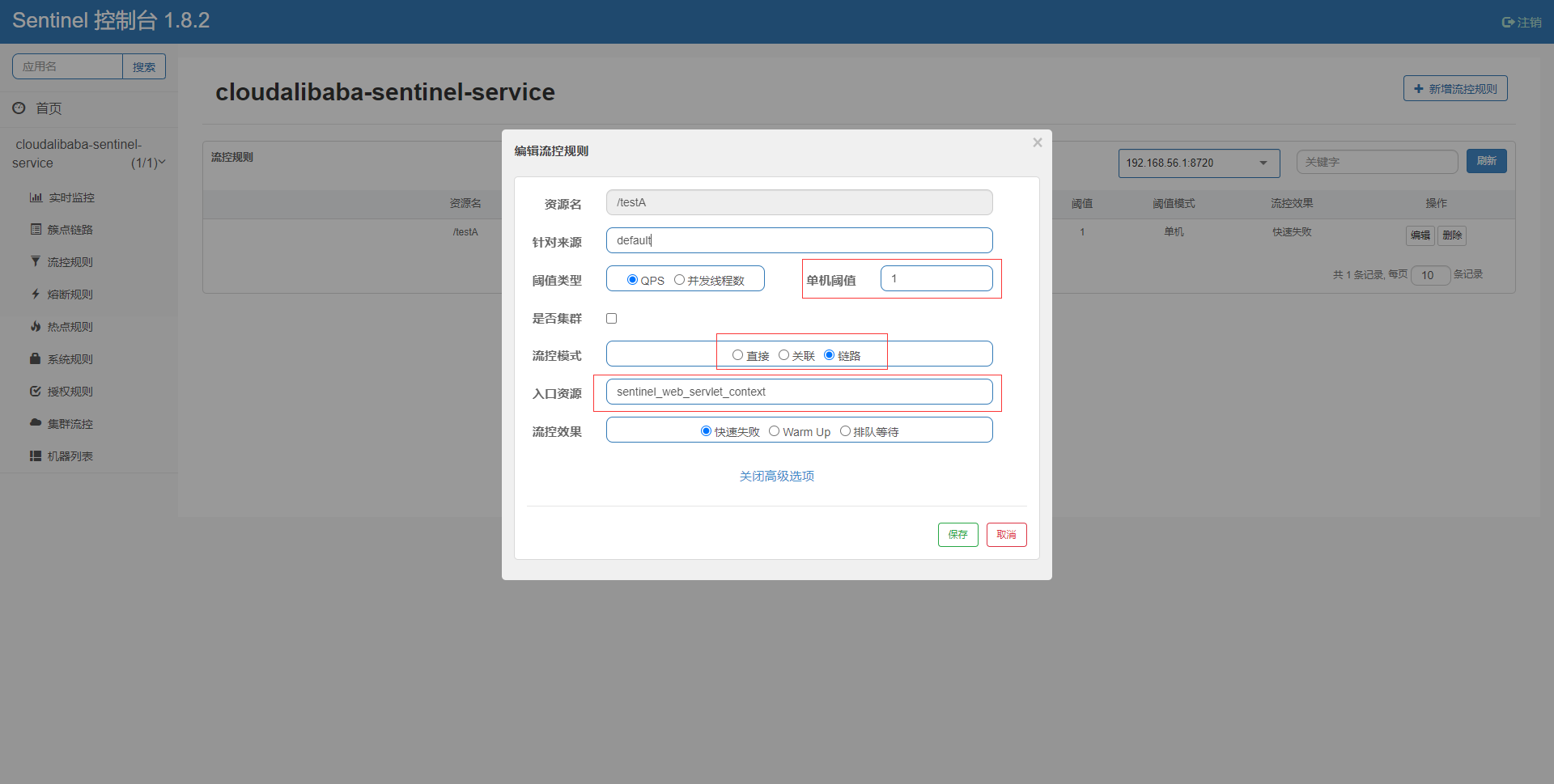Click the filter icon for 流控规则
Image resolution: width=1554 pixels, height=784 pixels.
coord(36,262)
